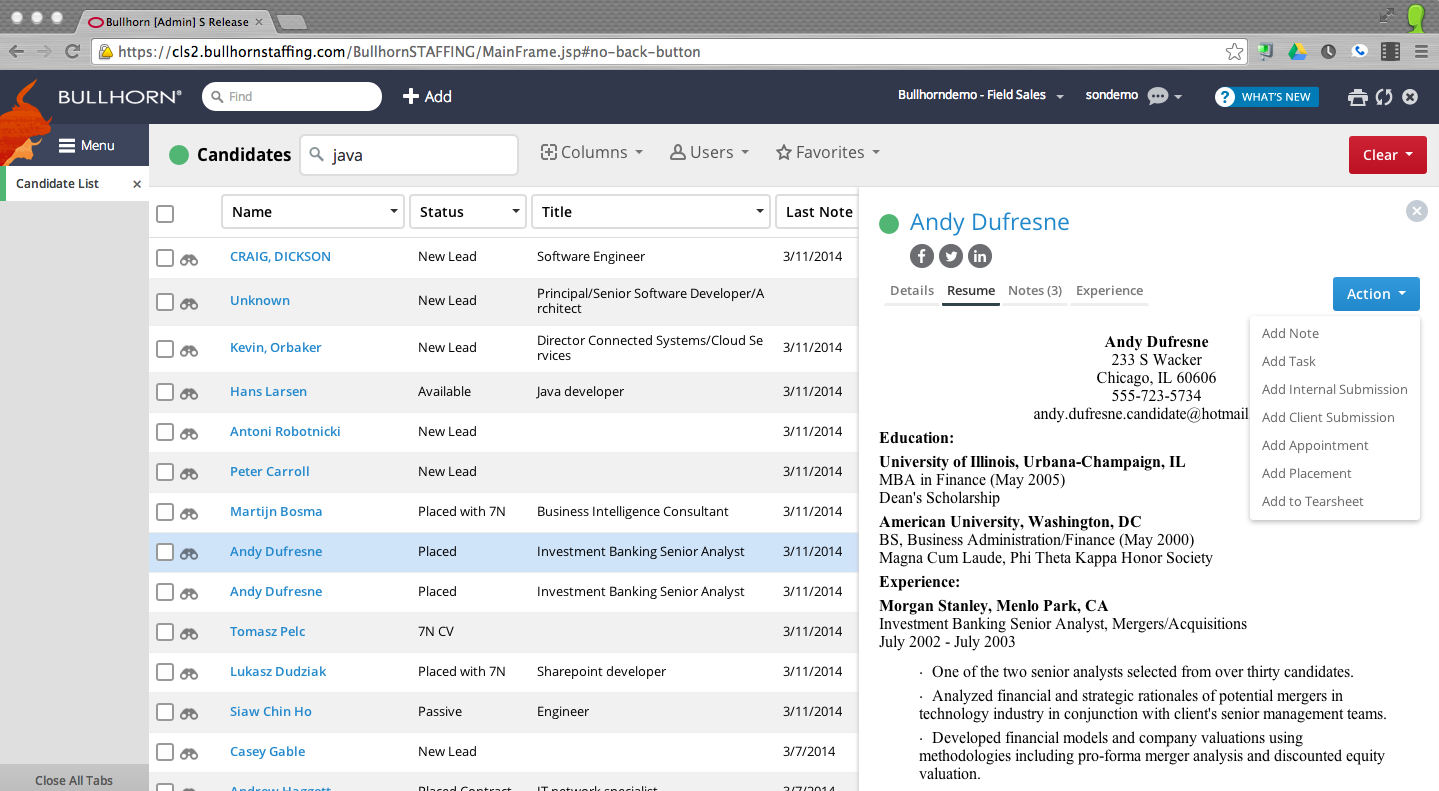Click Close All Tabs

coord(74,780)
